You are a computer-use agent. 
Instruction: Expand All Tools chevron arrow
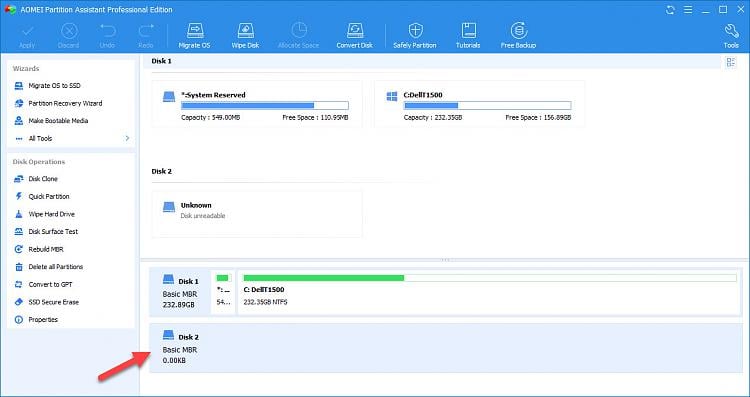click(127, 138)
